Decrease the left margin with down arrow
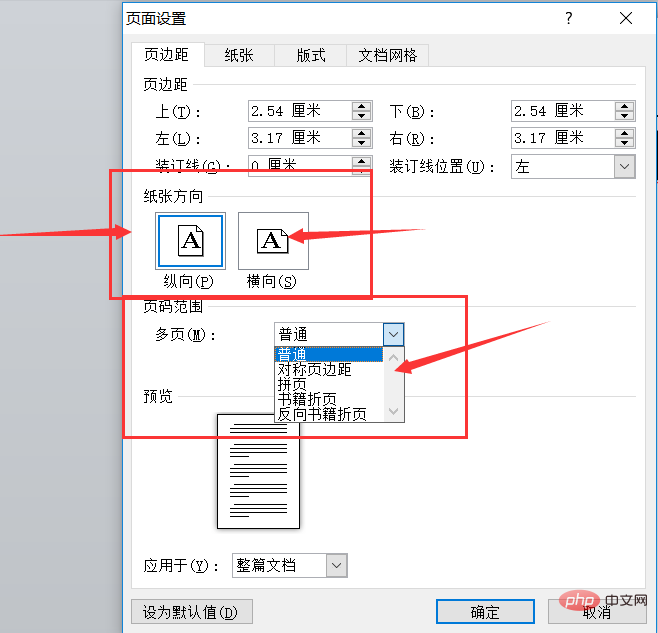Screen dimensions: 658x633 (x=361, y=143)
